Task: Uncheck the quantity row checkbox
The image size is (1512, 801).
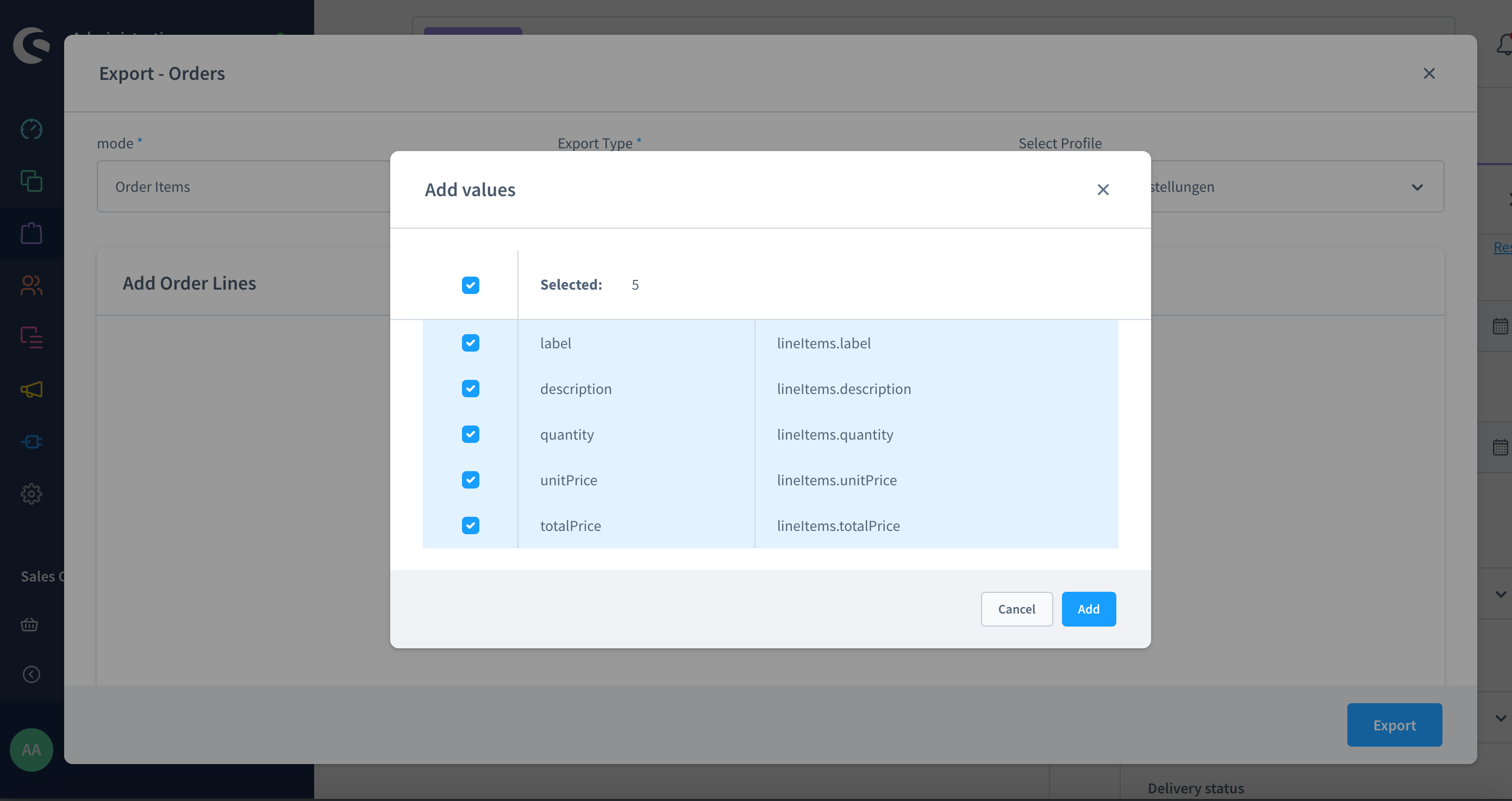Action: pyautogui.click(x=470, y=434)
